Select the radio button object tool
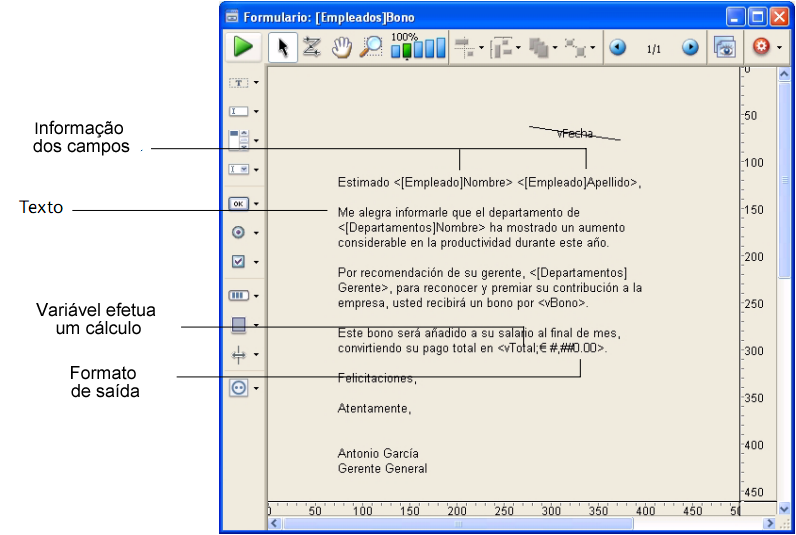 pyautogui.click(x=238, y=232)
